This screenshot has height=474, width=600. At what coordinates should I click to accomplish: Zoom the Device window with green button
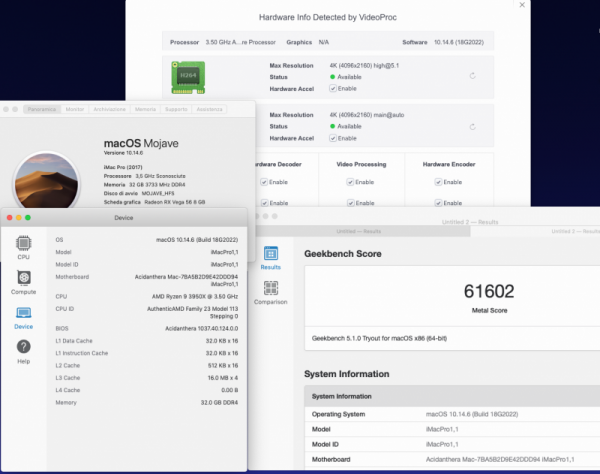(x=28, y=218)
